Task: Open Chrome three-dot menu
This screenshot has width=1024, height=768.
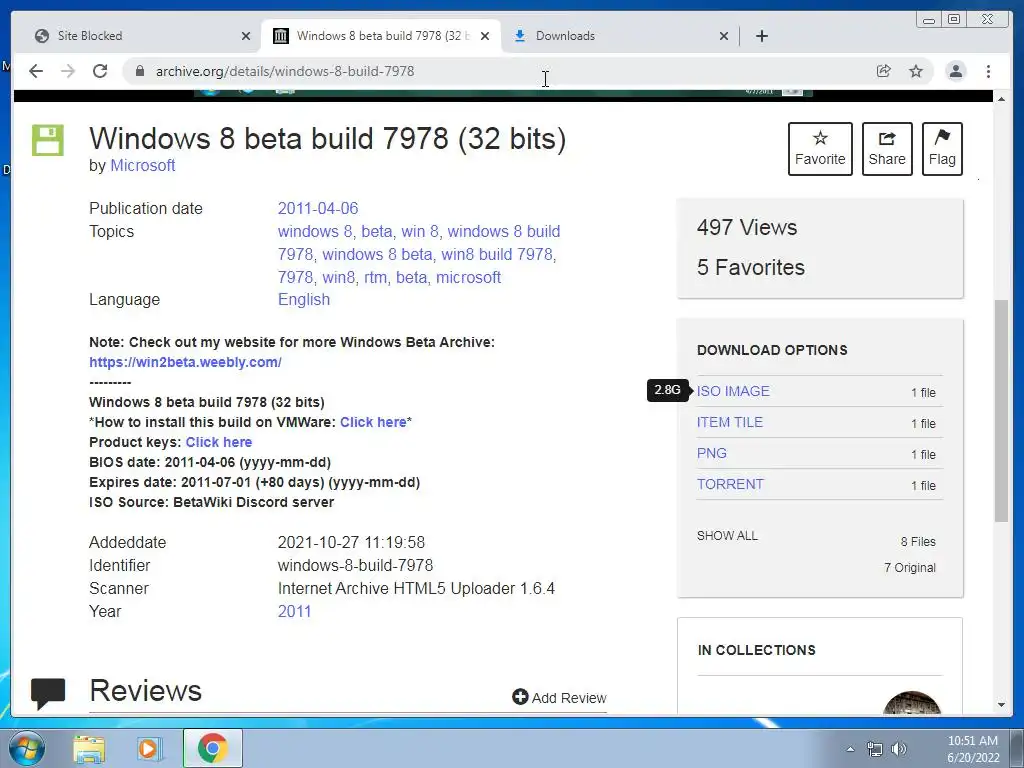Action: pos(988,71)
